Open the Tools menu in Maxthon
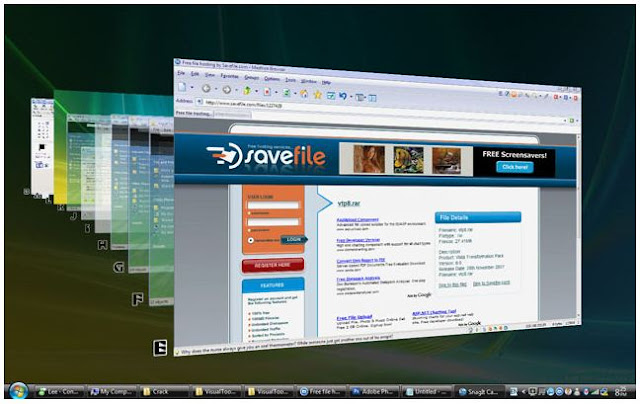 (x=290, y=80)
